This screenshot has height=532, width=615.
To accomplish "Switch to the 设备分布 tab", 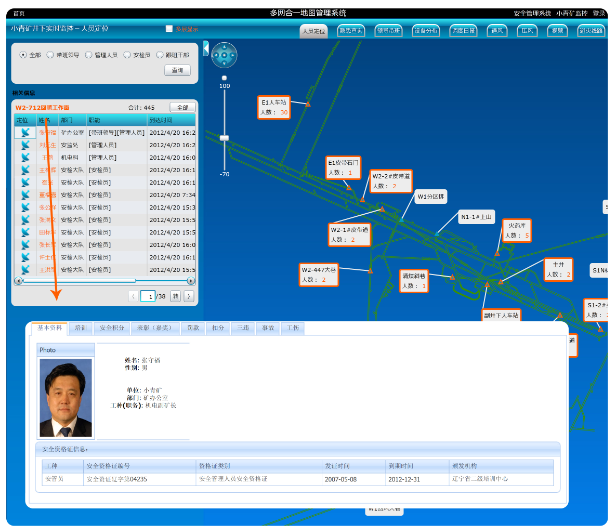I will click(426, 31).
